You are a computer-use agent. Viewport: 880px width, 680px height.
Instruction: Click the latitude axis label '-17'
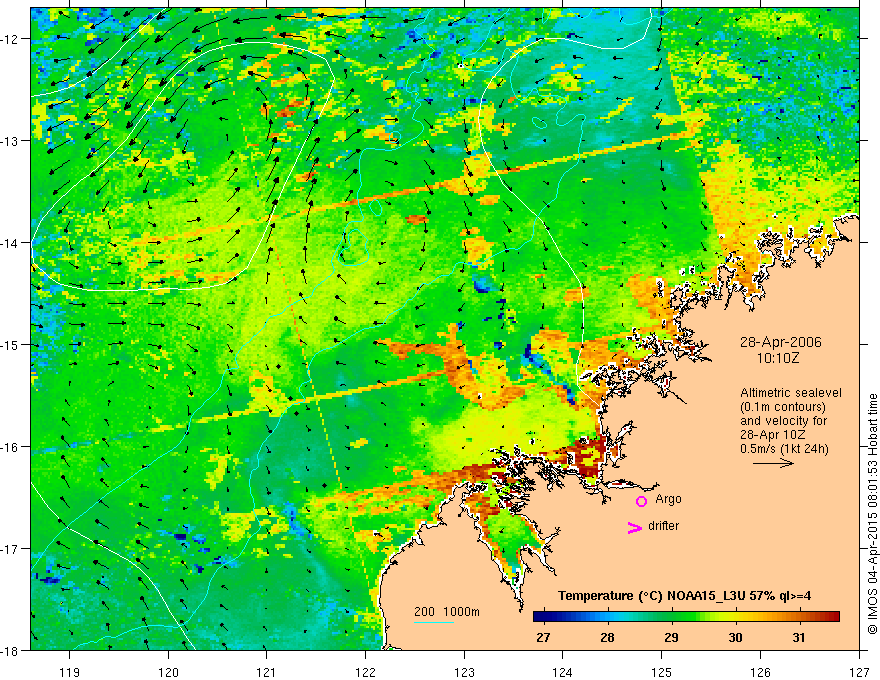tap(10, 549)
